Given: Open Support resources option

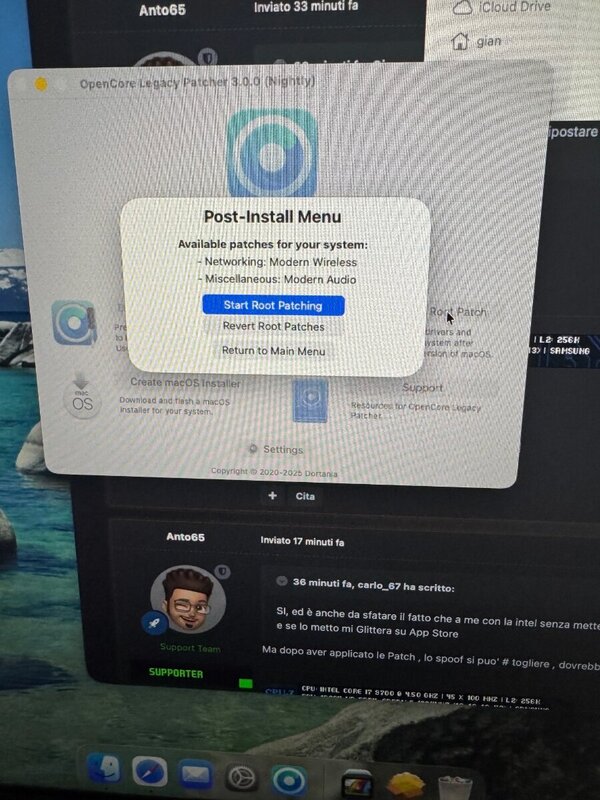Looking at the screenshot, I should pos(422,388).
